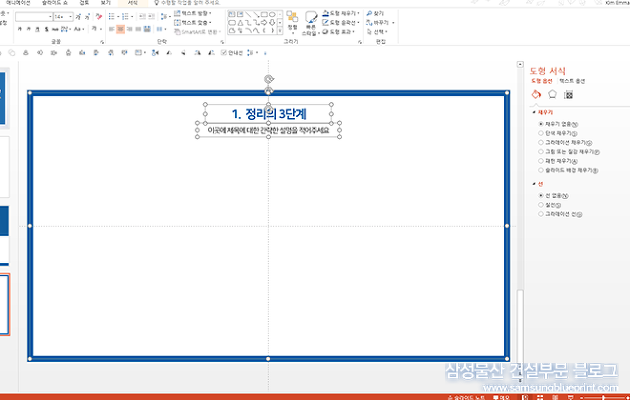Switch to reading view in status bar
Image resolution: width=630 pixels, height=400 pixels.
(x=555, y=397)
